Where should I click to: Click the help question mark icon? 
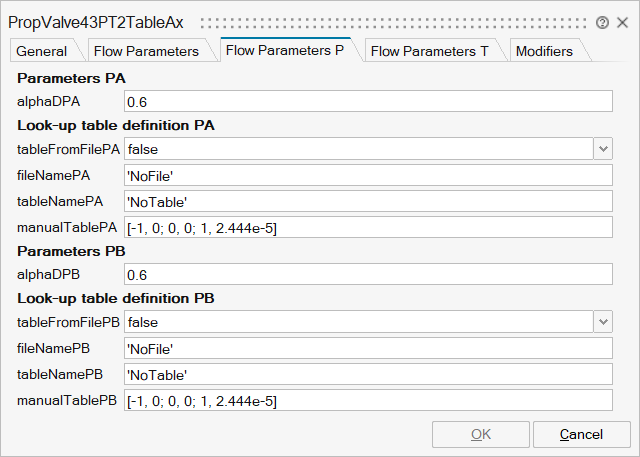(x=602, y=22)
